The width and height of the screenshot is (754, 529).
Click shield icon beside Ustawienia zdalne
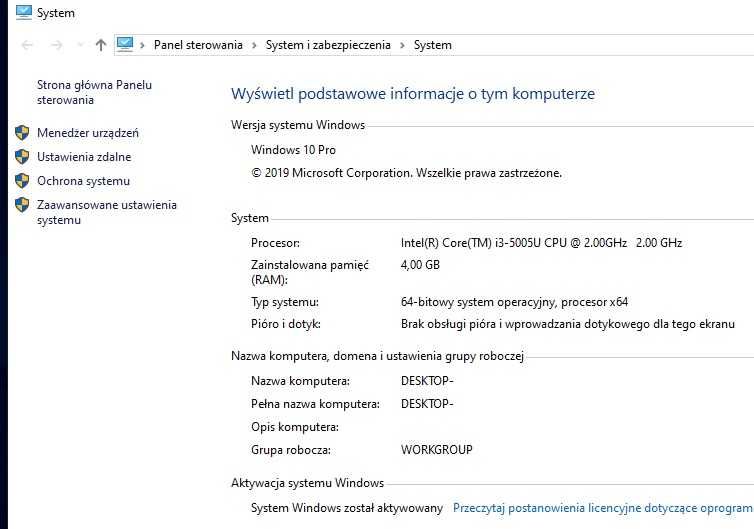[22, 156]
